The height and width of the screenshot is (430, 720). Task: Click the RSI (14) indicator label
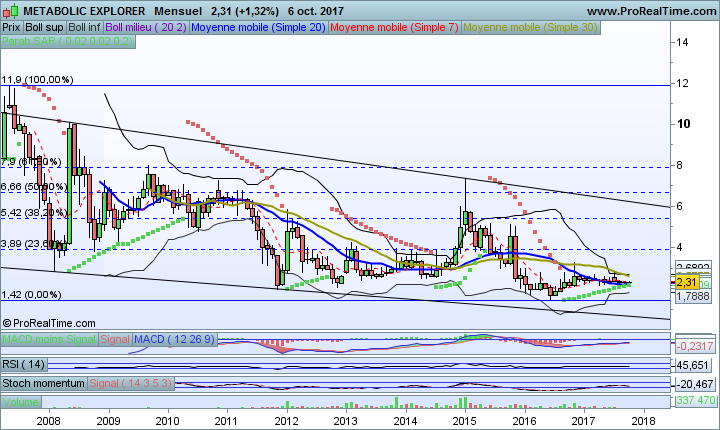tap(24, 365)
